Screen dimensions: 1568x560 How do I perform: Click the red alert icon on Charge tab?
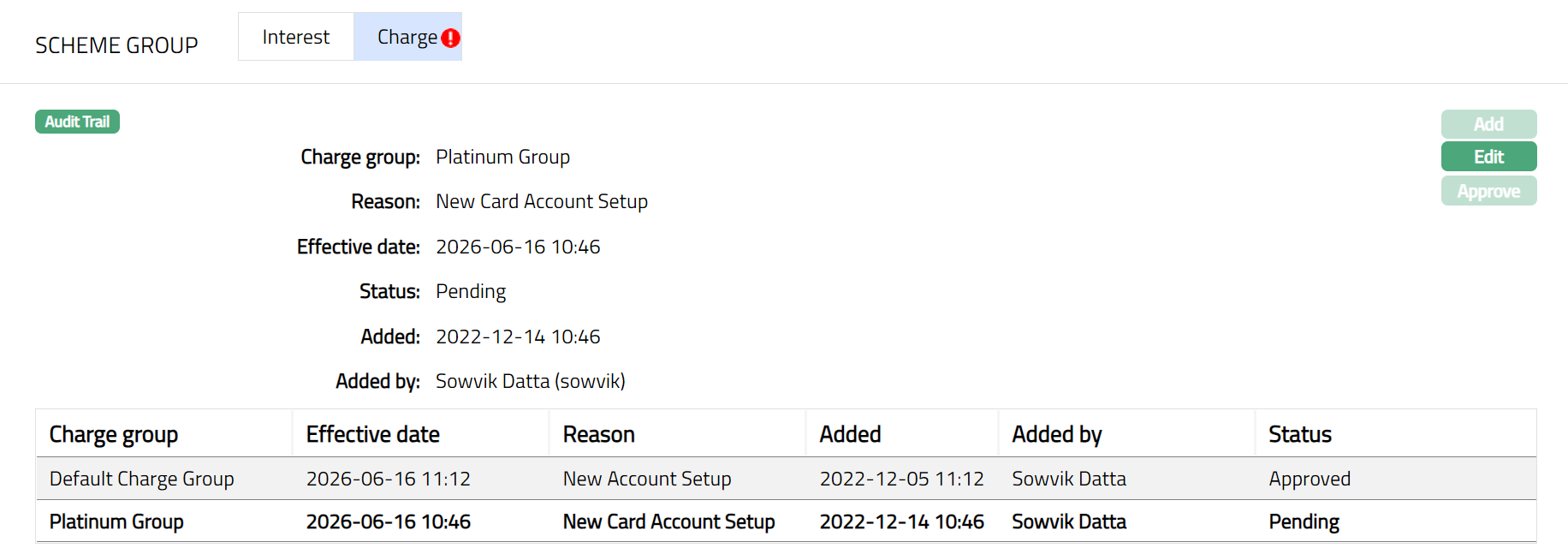450,38
